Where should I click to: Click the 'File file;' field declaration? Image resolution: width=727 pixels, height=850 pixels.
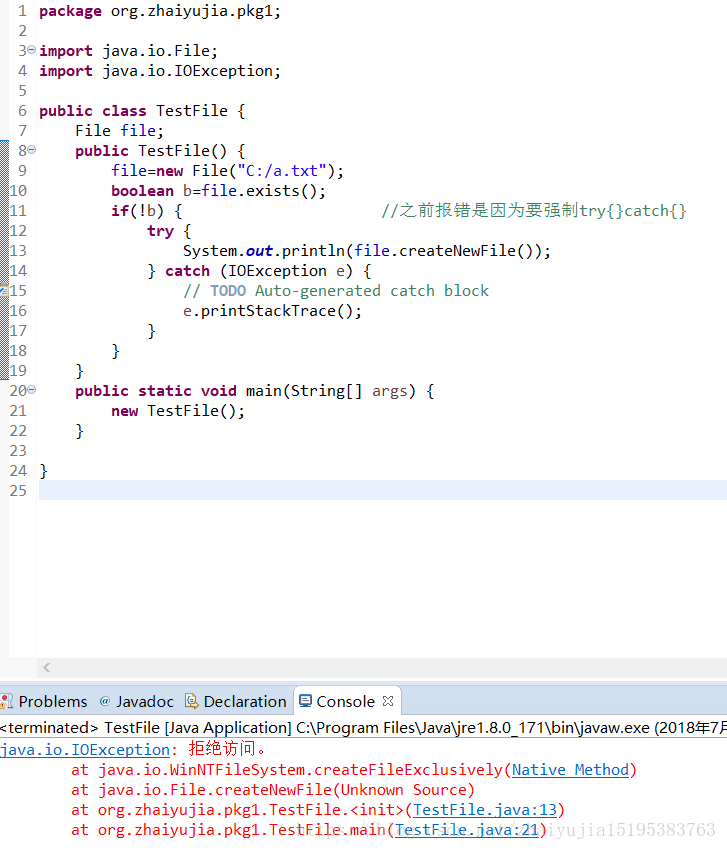[x=119, y=131]
